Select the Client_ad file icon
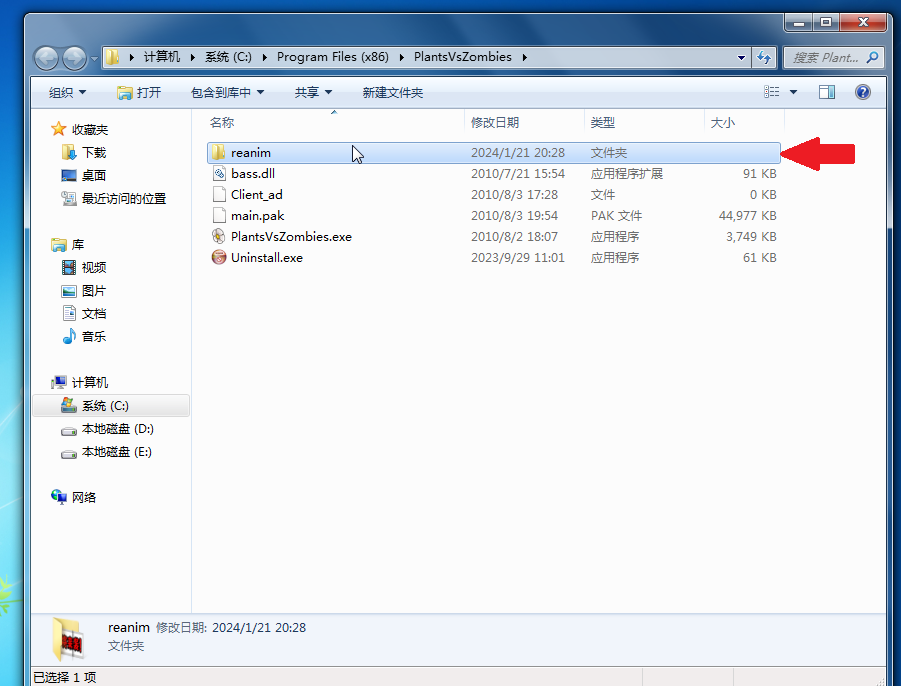This screenshot has height=686, width=901. [x=219, y=194]
